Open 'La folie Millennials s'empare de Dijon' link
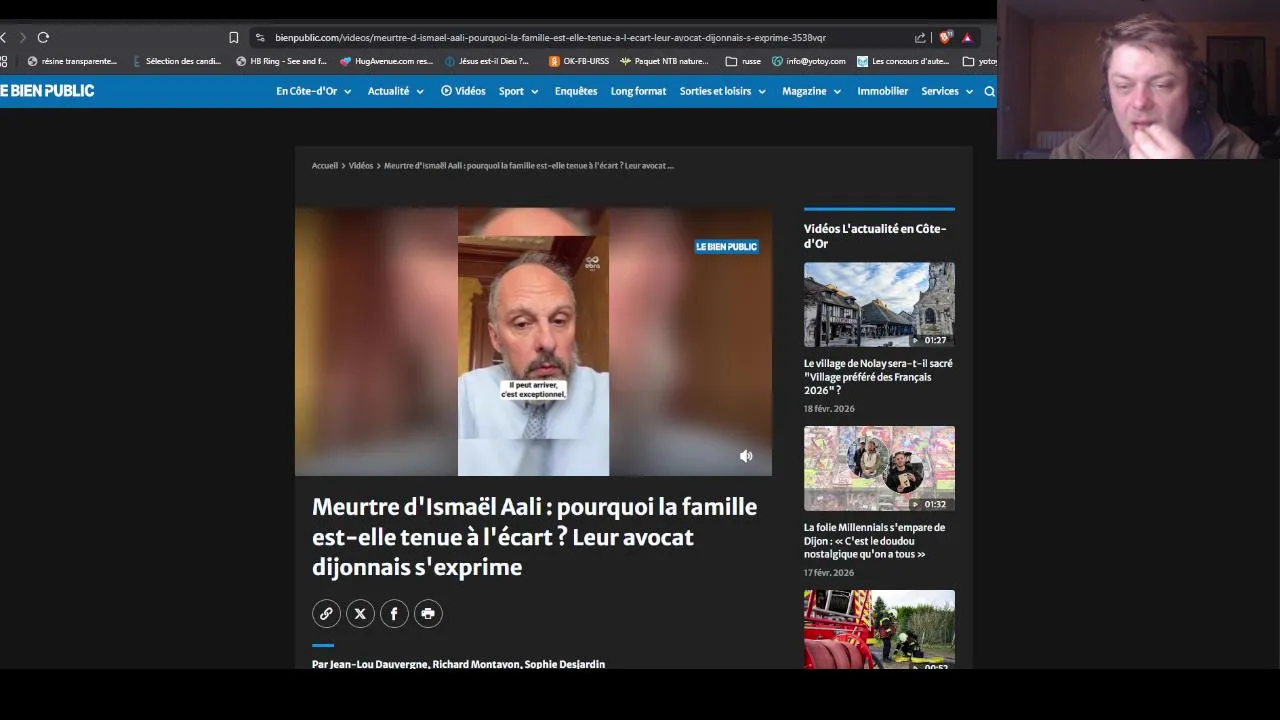The image size is (1280, 720). 874,541
